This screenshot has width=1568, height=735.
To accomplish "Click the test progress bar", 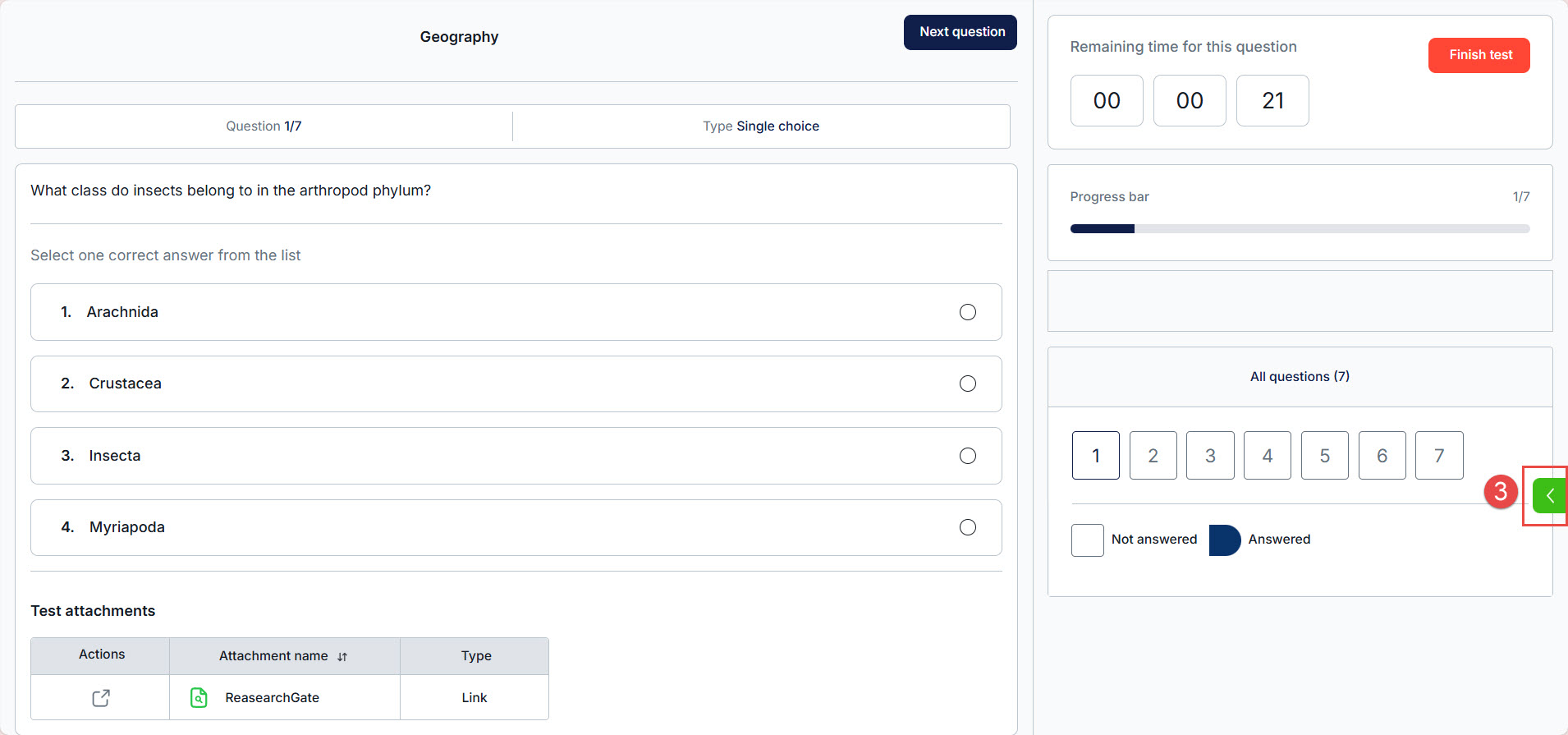I will coord(1300,229).
